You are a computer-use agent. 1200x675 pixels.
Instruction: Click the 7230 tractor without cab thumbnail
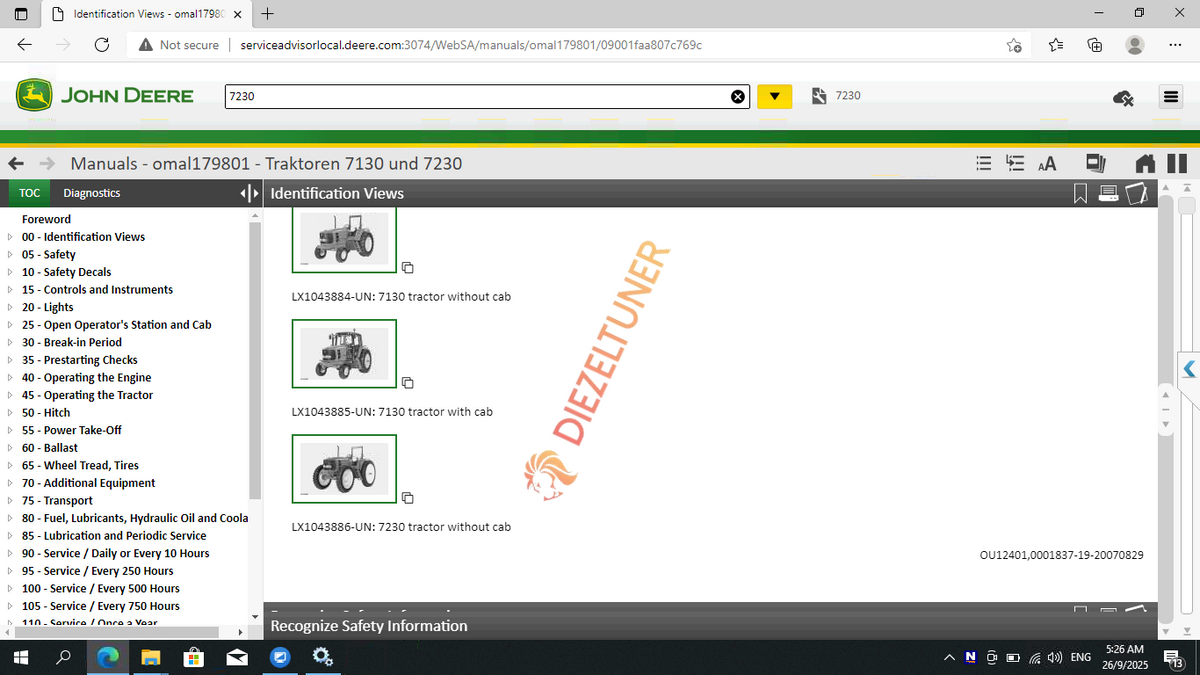344,469
